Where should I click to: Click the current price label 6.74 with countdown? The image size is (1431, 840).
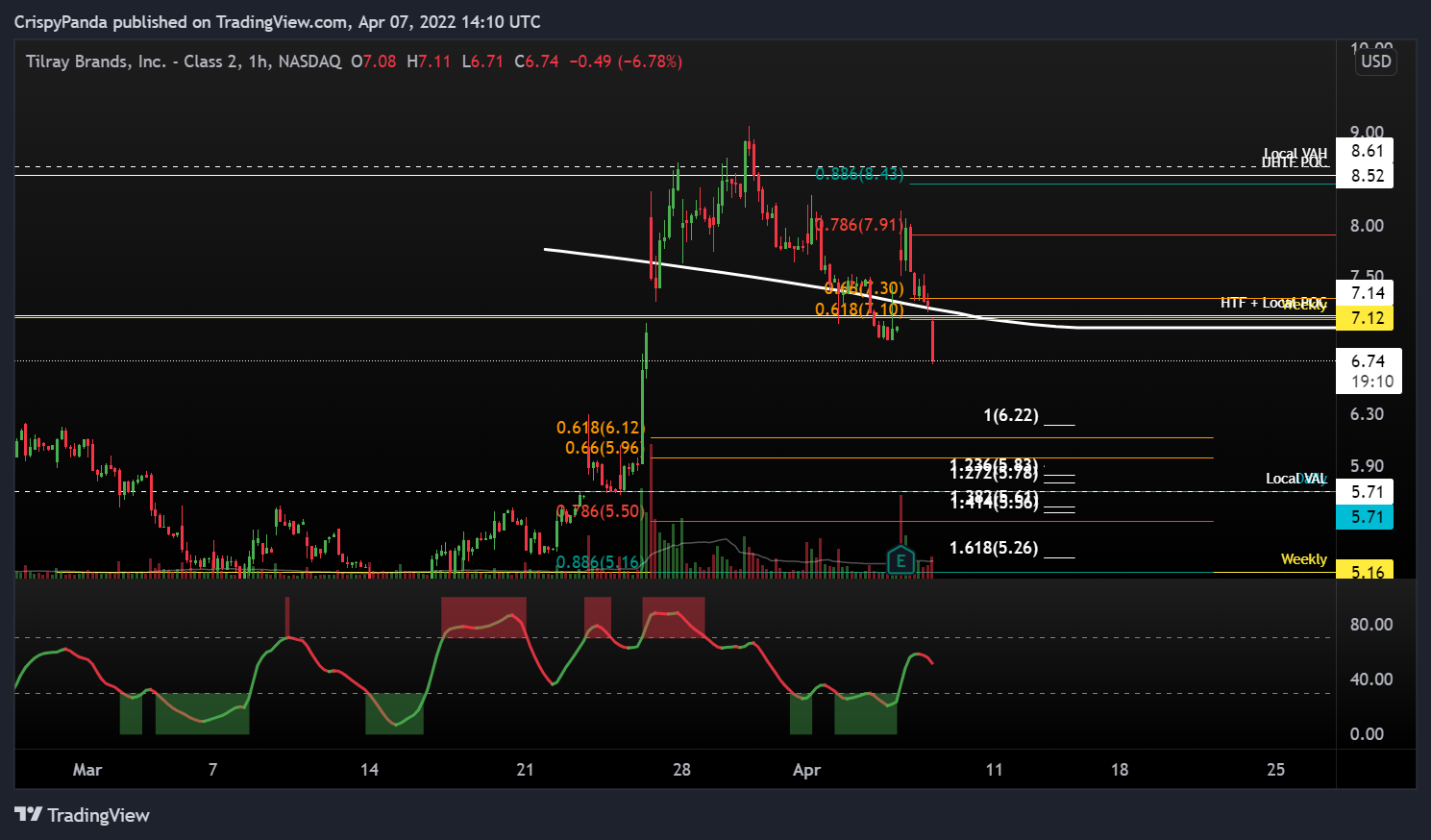click(x=1369, y=371)
